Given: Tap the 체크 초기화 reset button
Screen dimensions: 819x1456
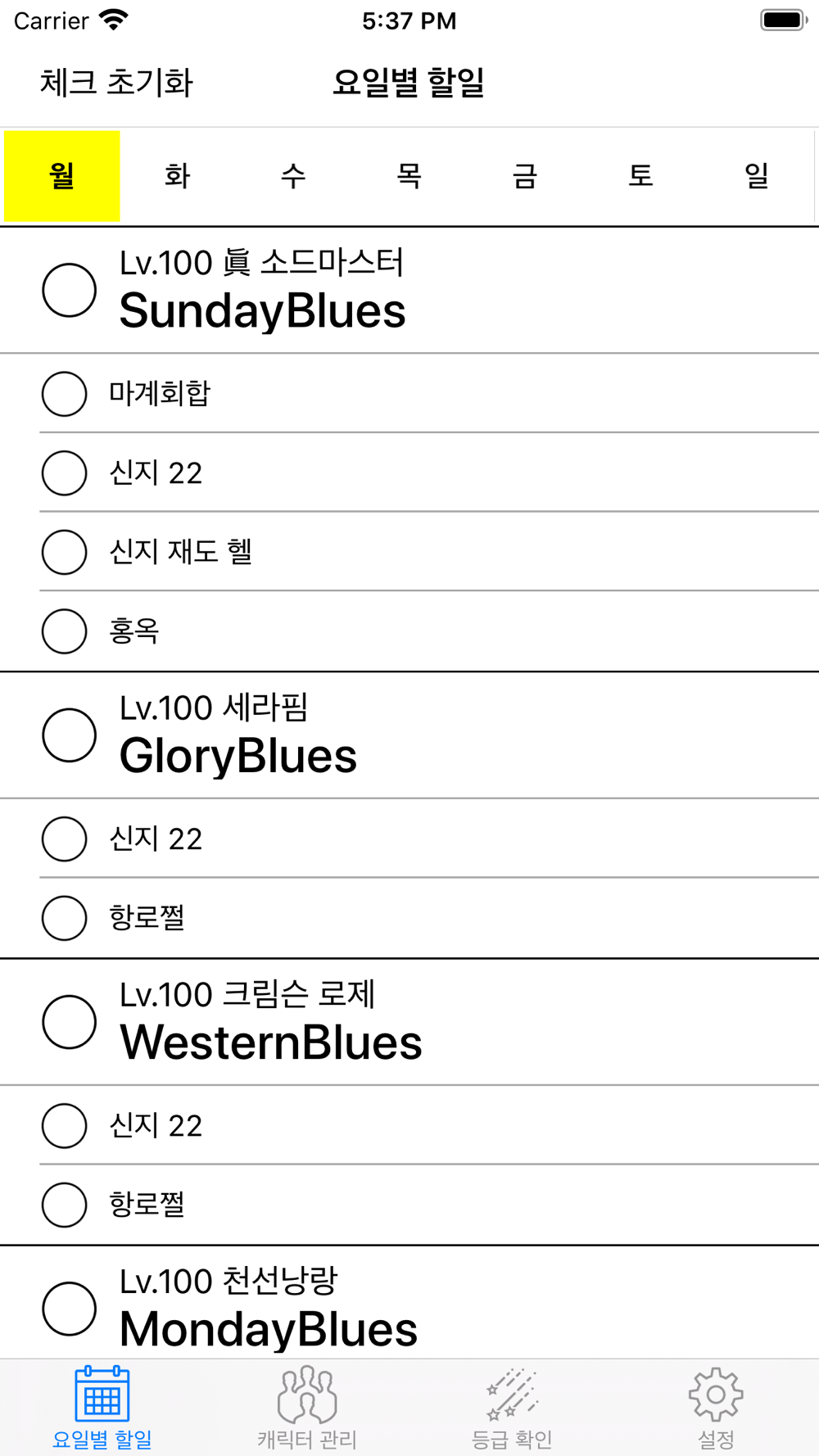Looking at the screenshot, I should 116,83.
